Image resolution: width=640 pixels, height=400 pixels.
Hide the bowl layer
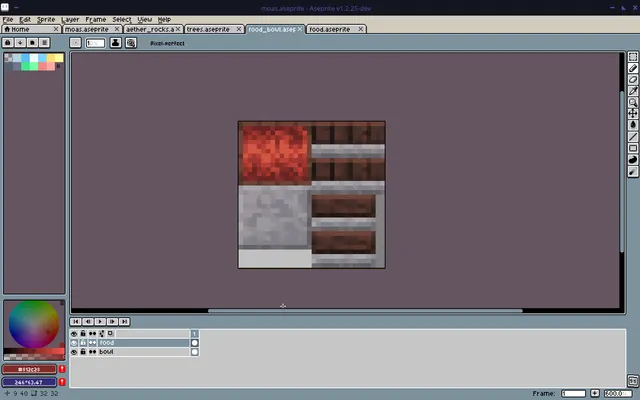tap(74, 351)
